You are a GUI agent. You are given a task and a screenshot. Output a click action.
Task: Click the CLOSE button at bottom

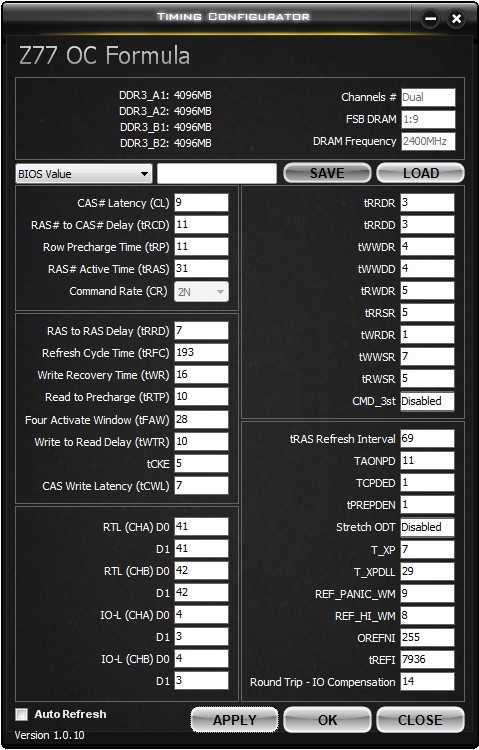421,720
